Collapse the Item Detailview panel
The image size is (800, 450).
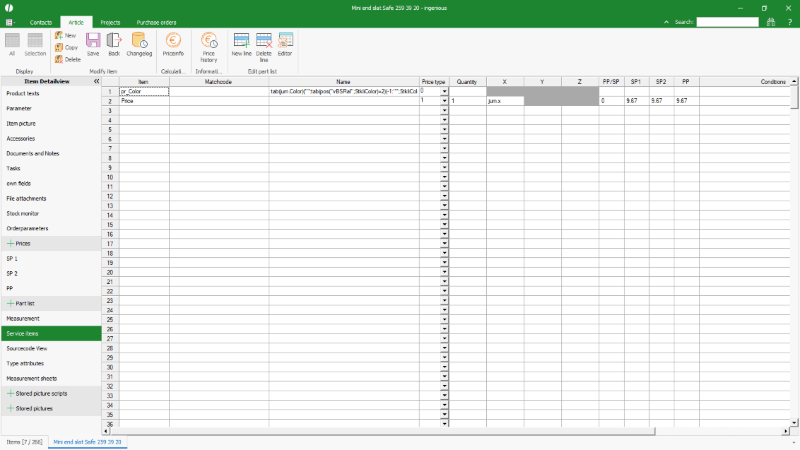pyautogui.click(x=96, y=81)
